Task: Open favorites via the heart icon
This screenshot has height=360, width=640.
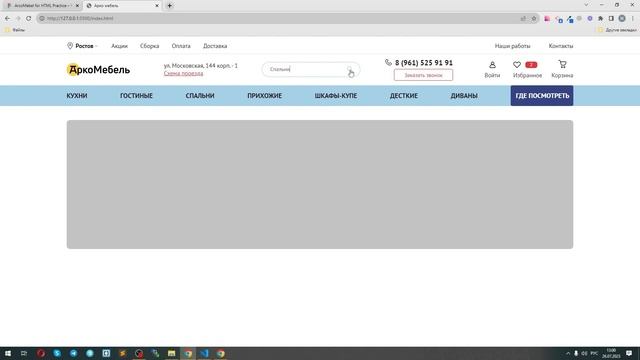Action: (x=517, y=64)
